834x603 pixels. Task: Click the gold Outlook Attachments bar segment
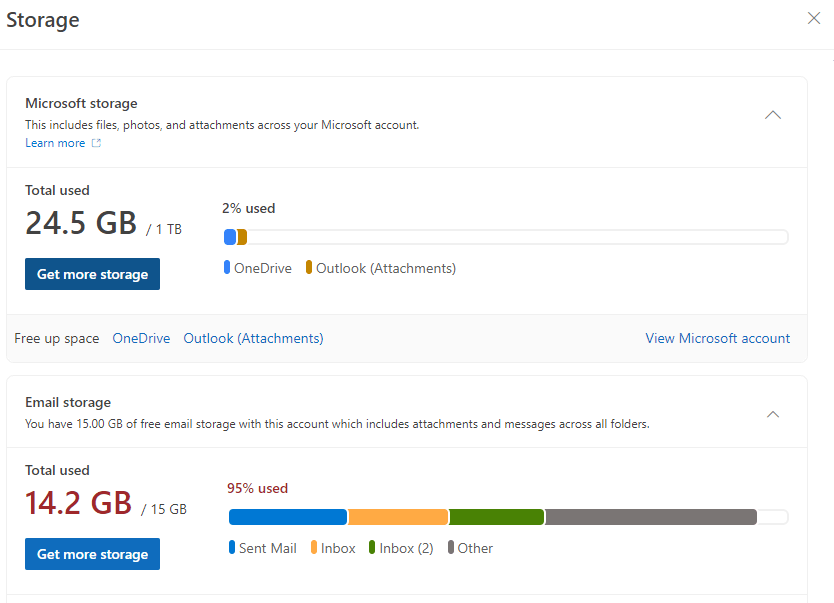242,237
